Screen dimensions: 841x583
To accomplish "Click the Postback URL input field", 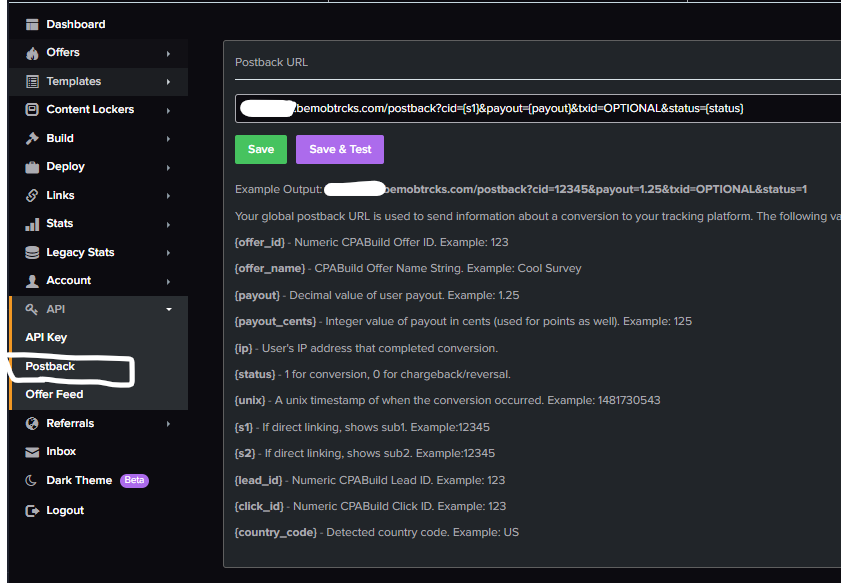I will coord(538,108).
